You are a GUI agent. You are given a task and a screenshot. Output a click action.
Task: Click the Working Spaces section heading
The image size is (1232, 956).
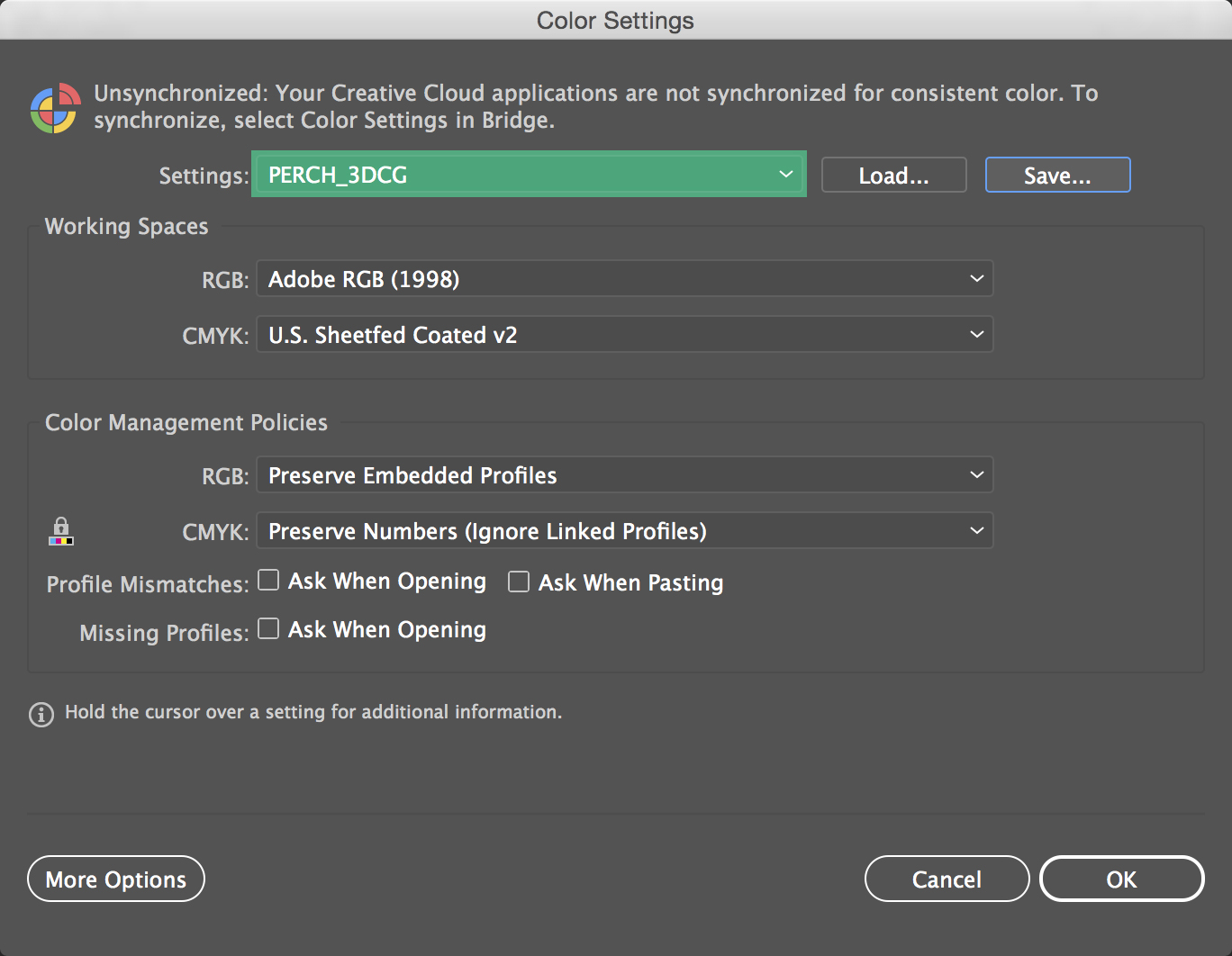tap(126, 227)
